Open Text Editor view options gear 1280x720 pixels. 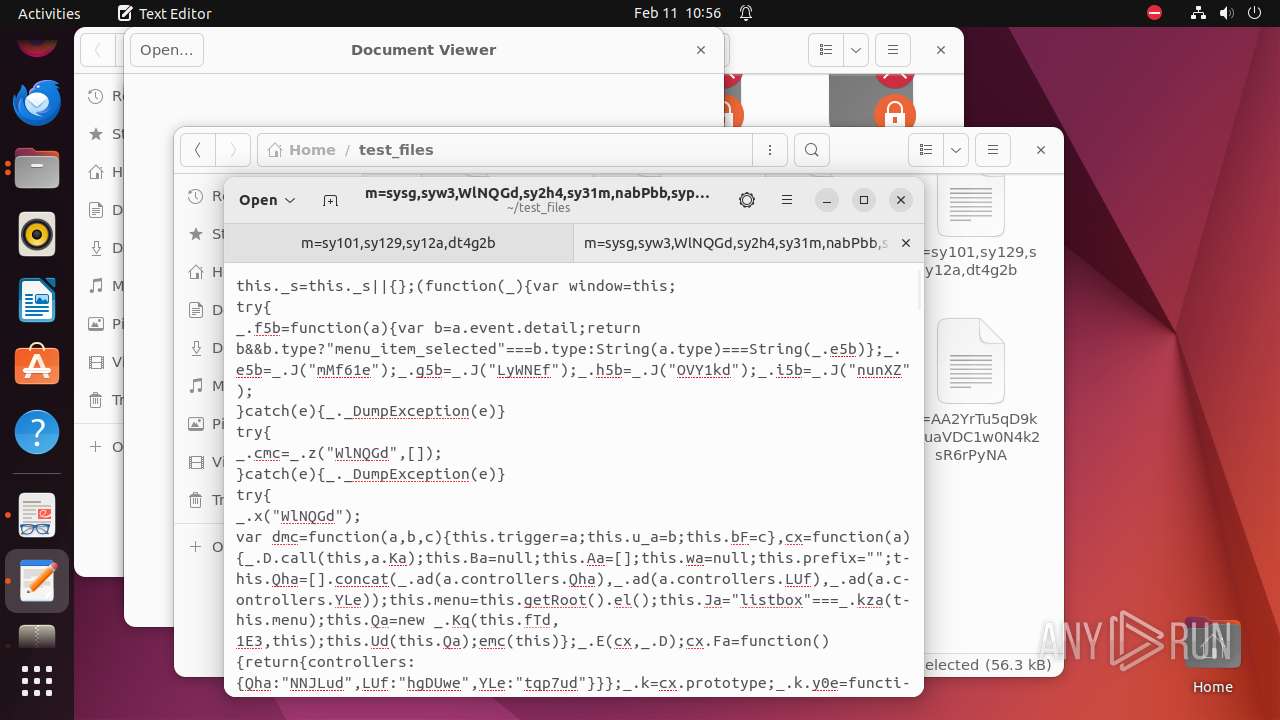click(747, 200)
